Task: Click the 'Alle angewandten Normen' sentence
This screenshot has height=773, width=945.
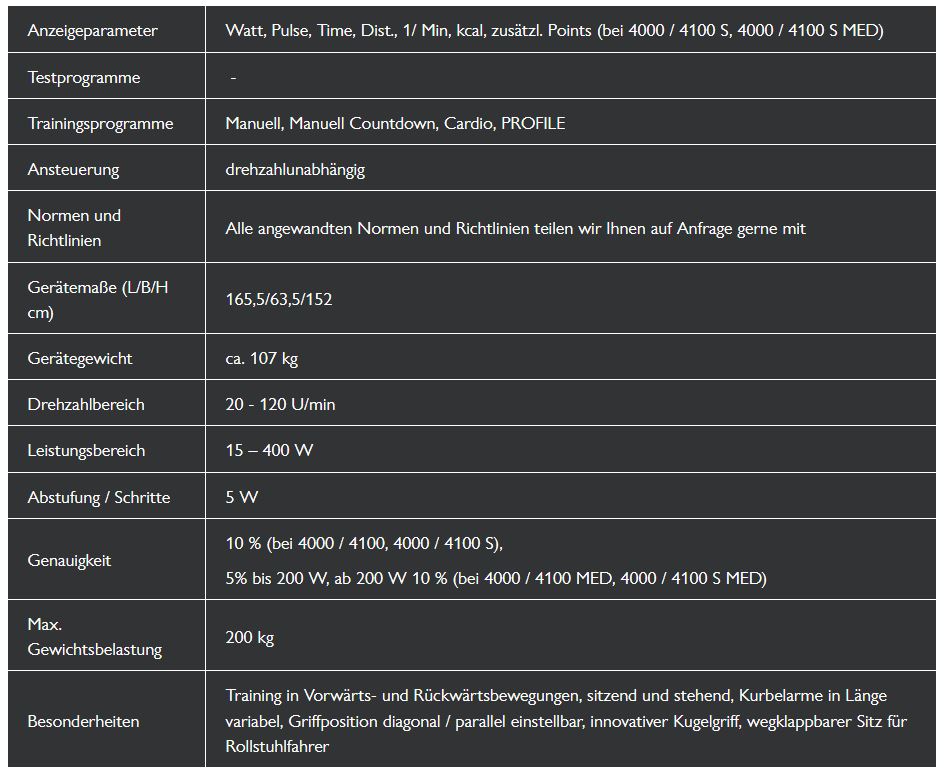Action: (x=515, y=229)
